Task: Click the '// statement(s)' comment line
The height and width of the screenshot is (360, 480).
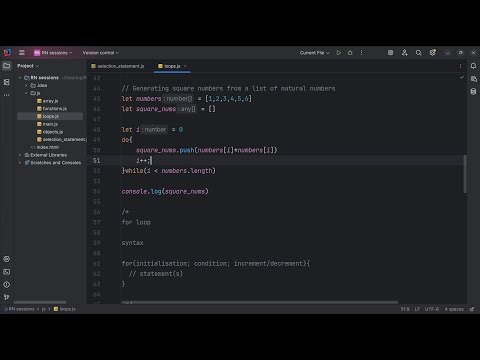Action: [156, 274]
